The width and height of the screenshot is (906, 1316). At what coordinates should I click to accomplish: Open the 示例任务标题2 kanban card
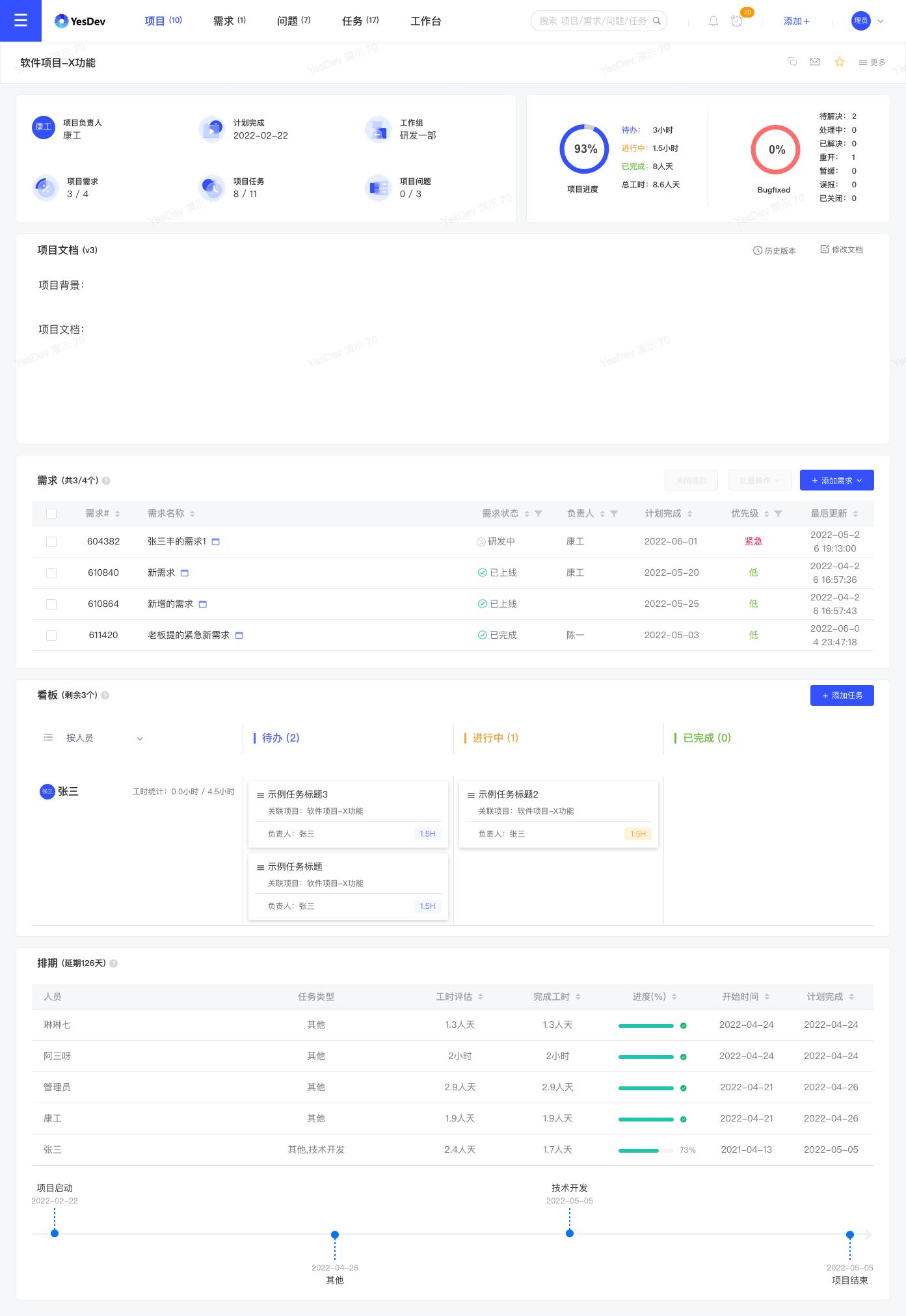point(559,814)
